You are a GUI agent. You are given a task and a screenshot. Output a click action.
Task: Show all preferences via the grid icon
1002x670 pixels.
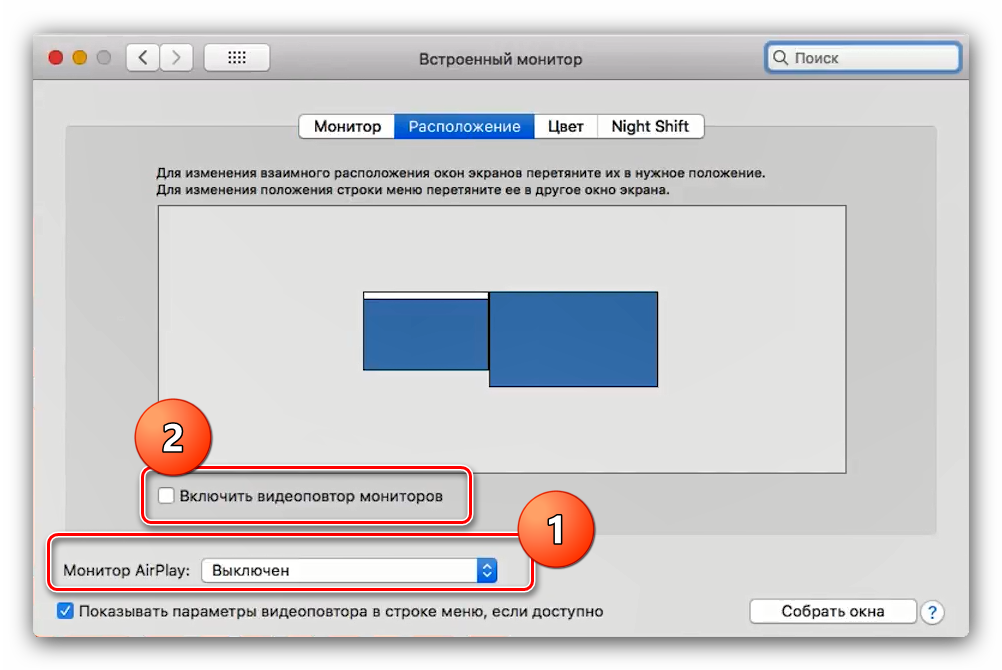236,58
